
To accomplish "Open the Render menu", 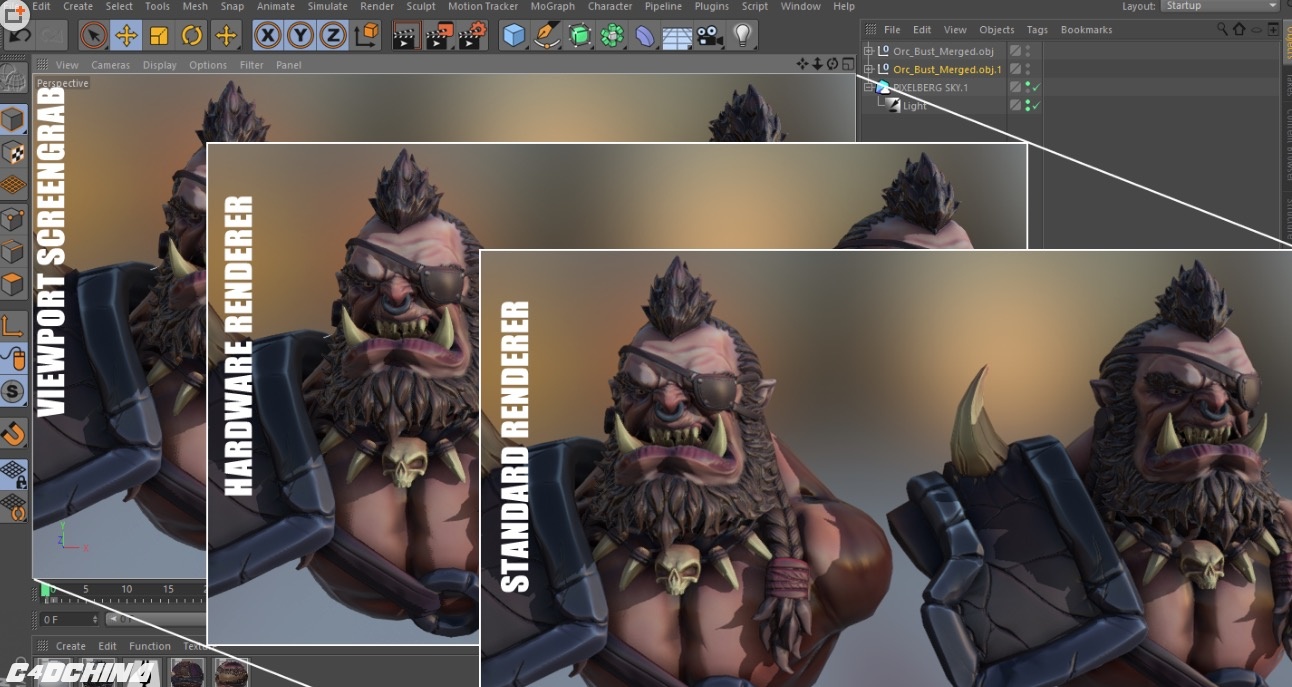I will point(377,6).
